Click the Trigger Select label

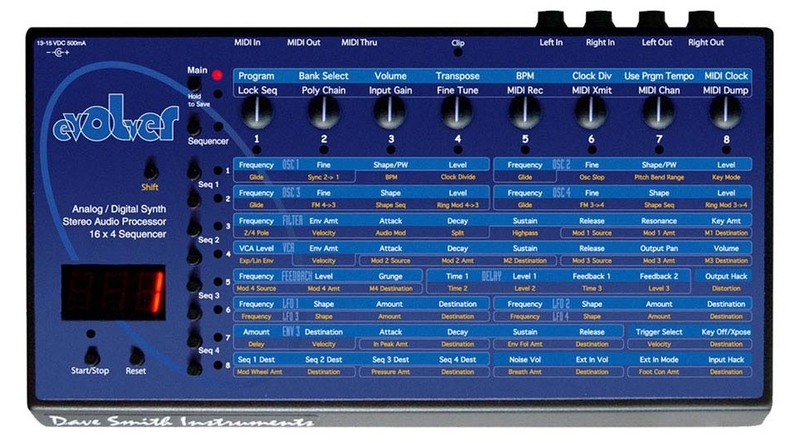[x=659, y=332]
